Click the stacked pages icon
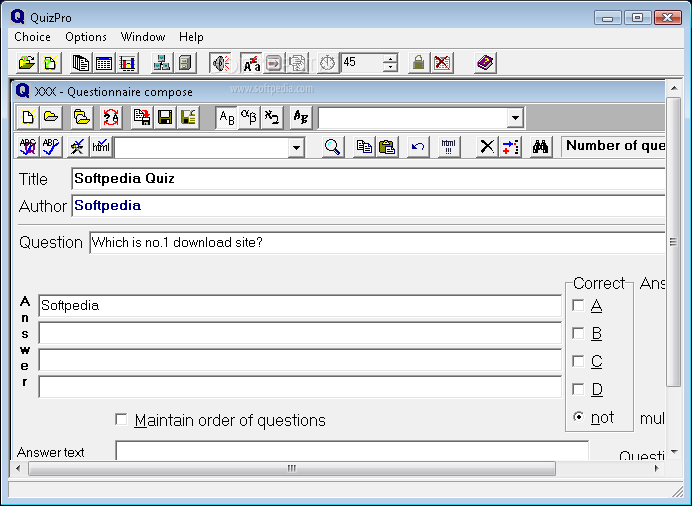 (x=81, y=63)
